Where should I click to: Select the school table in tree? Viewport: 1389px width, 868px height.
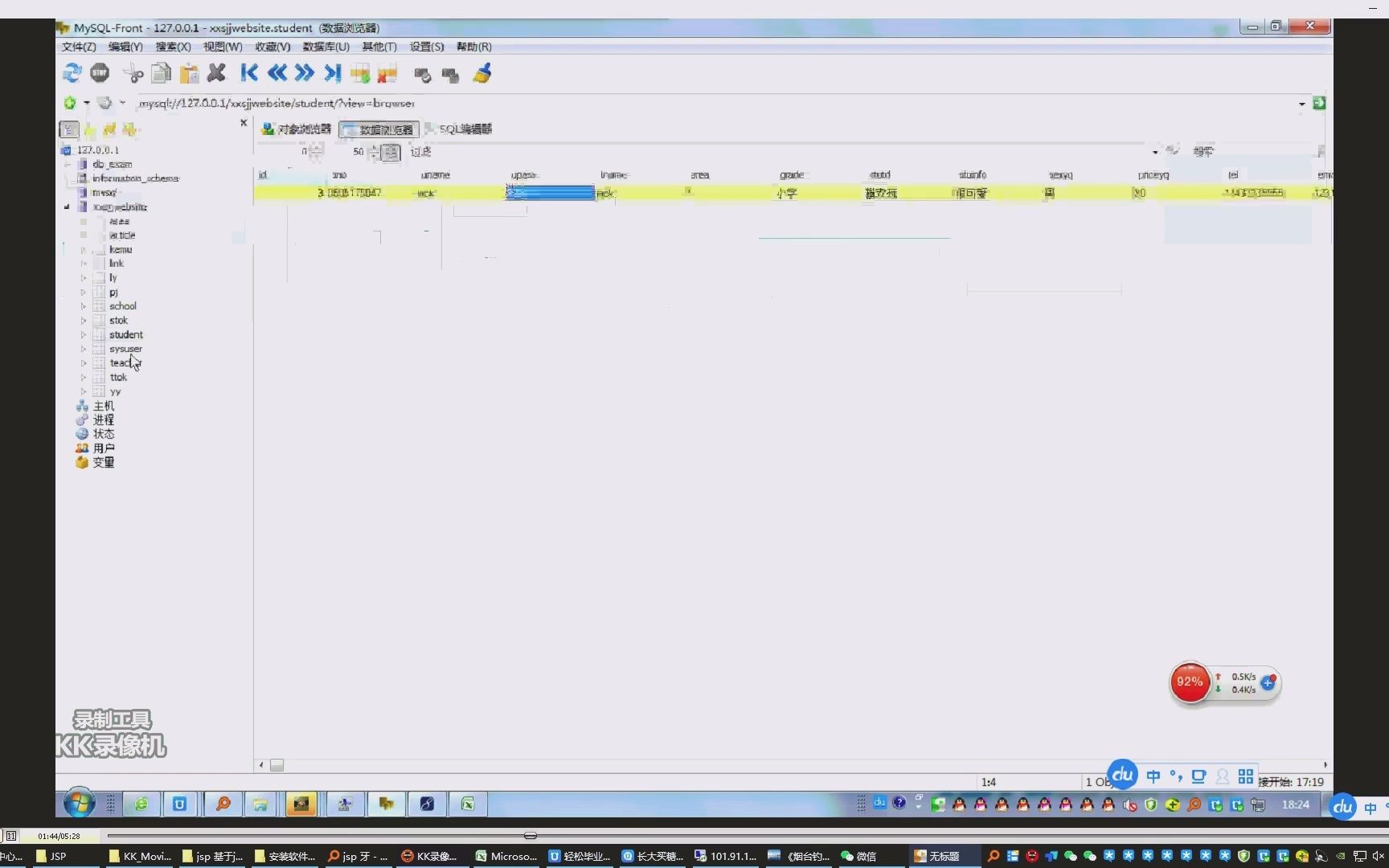point(123,306)
